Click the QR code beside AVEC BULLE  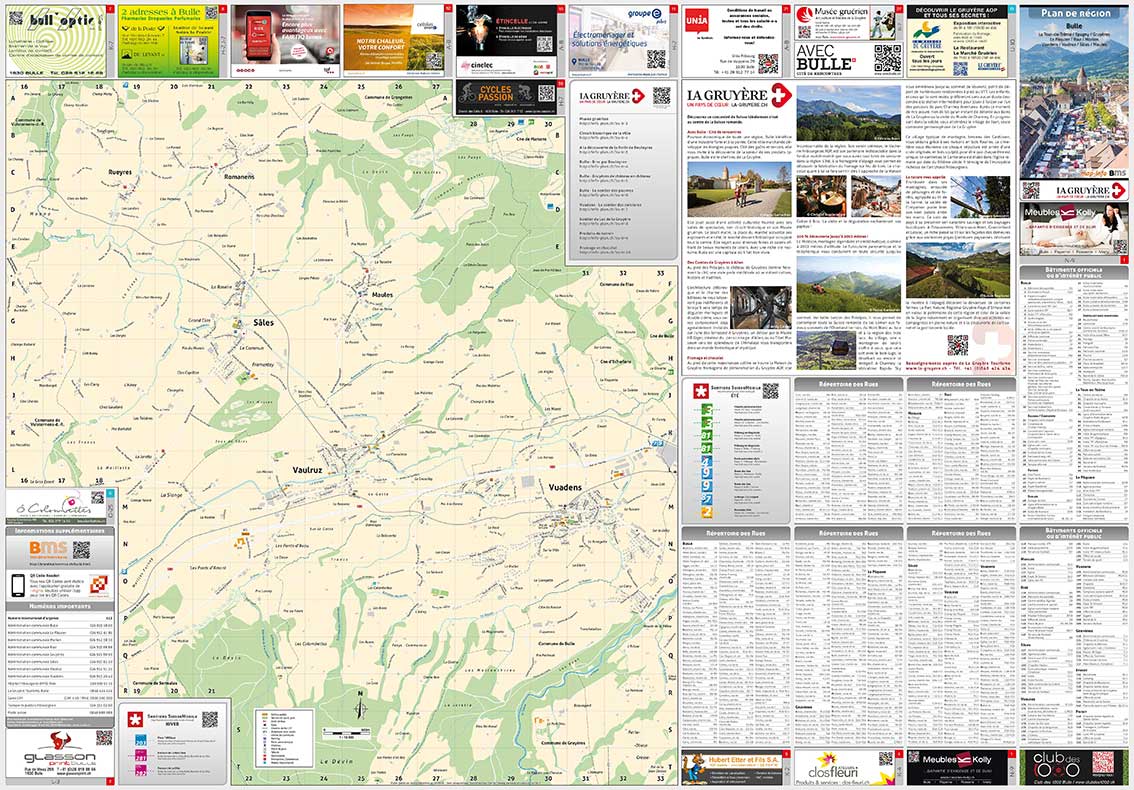pyautogui.click(x=887, y=58)
